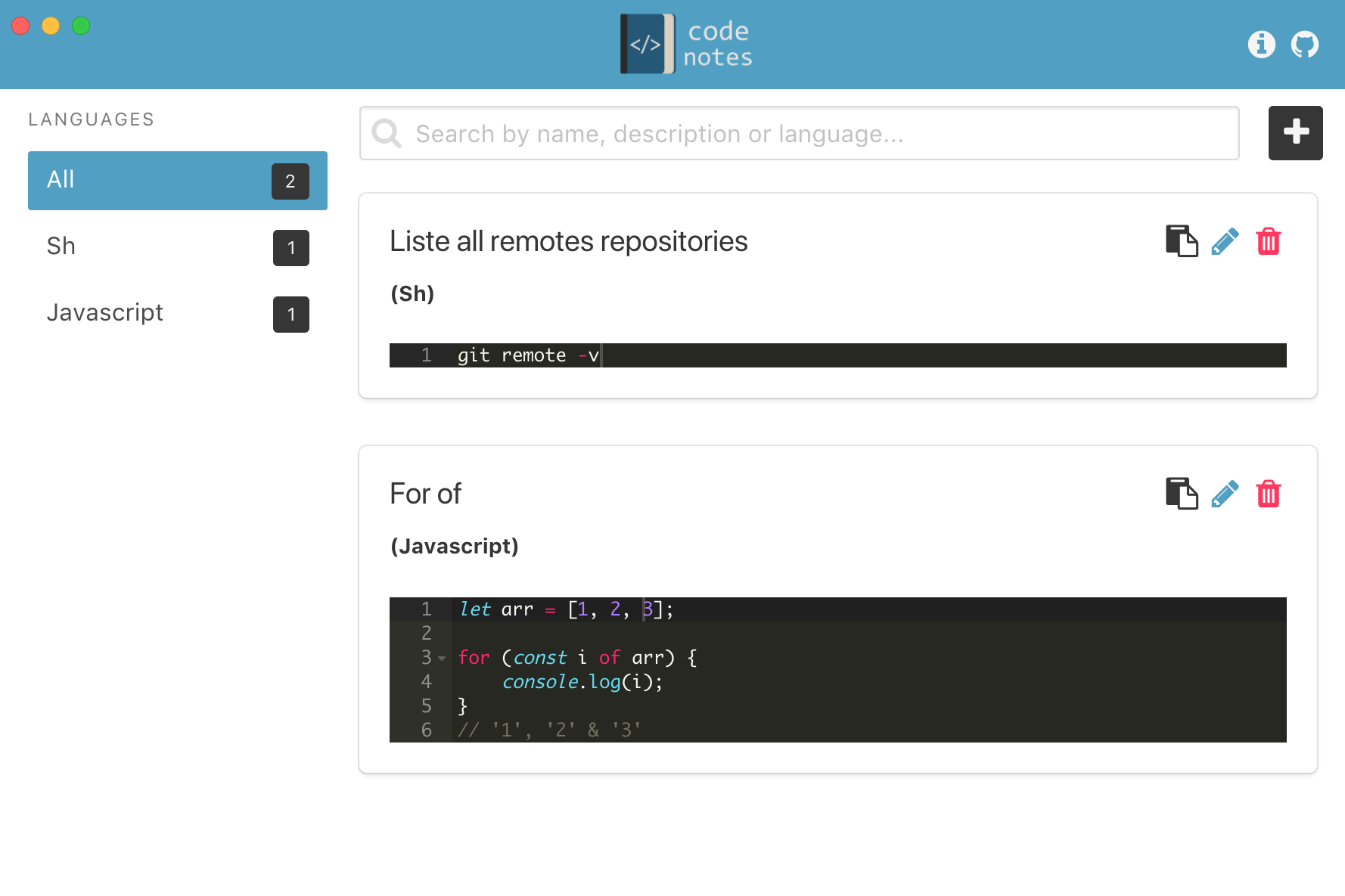
Task: Open the "For of" snippet title
Action: click(425, 493)
